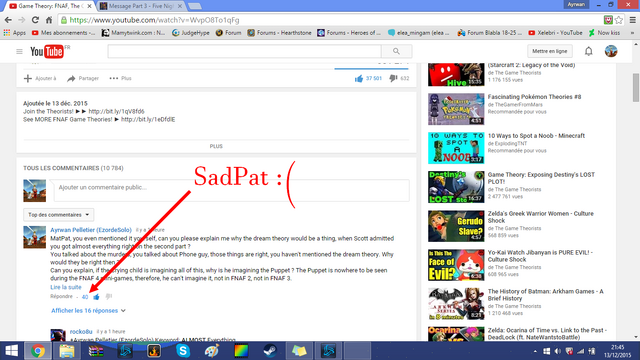The height and width of the screenshot is (360, 640).
Task: Open Skype from the Windows taskbar
Action: pos(183,351)
